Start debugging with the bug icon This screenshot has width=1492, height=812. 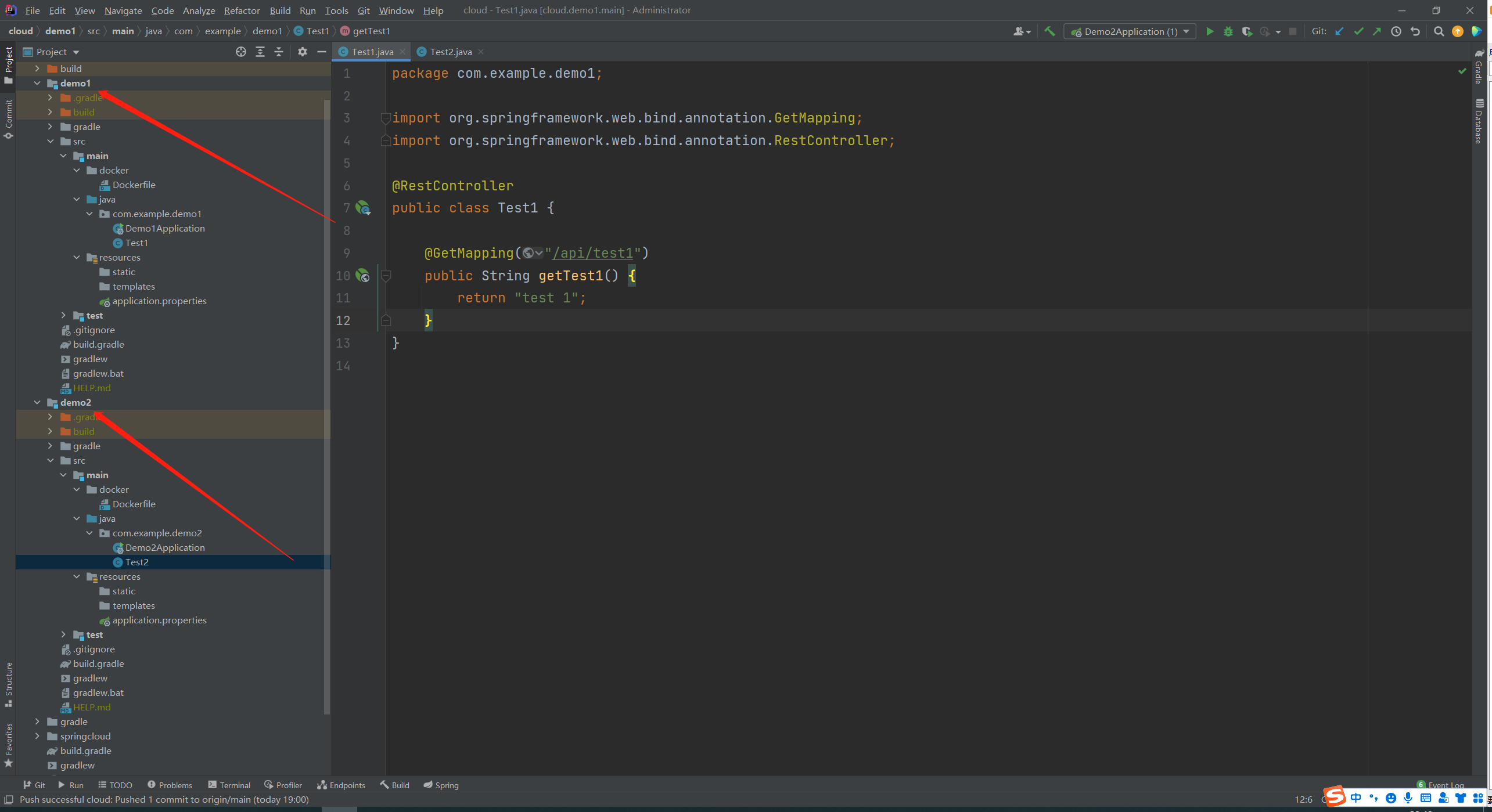(1228, 31)
